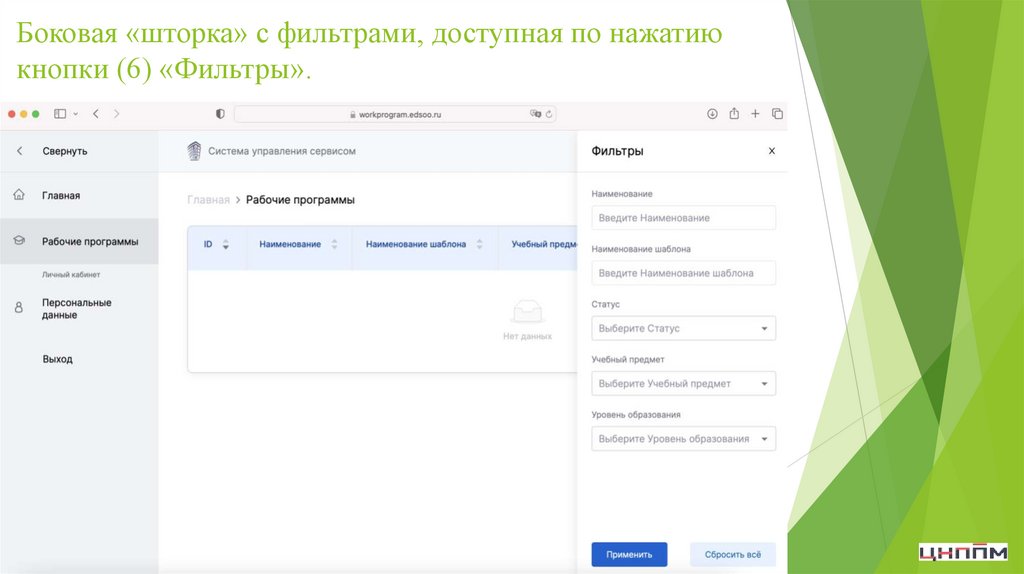This screenshot has height=574, width=1024.
Task: Open a new tab with plus icon
Action: [755, 114]
